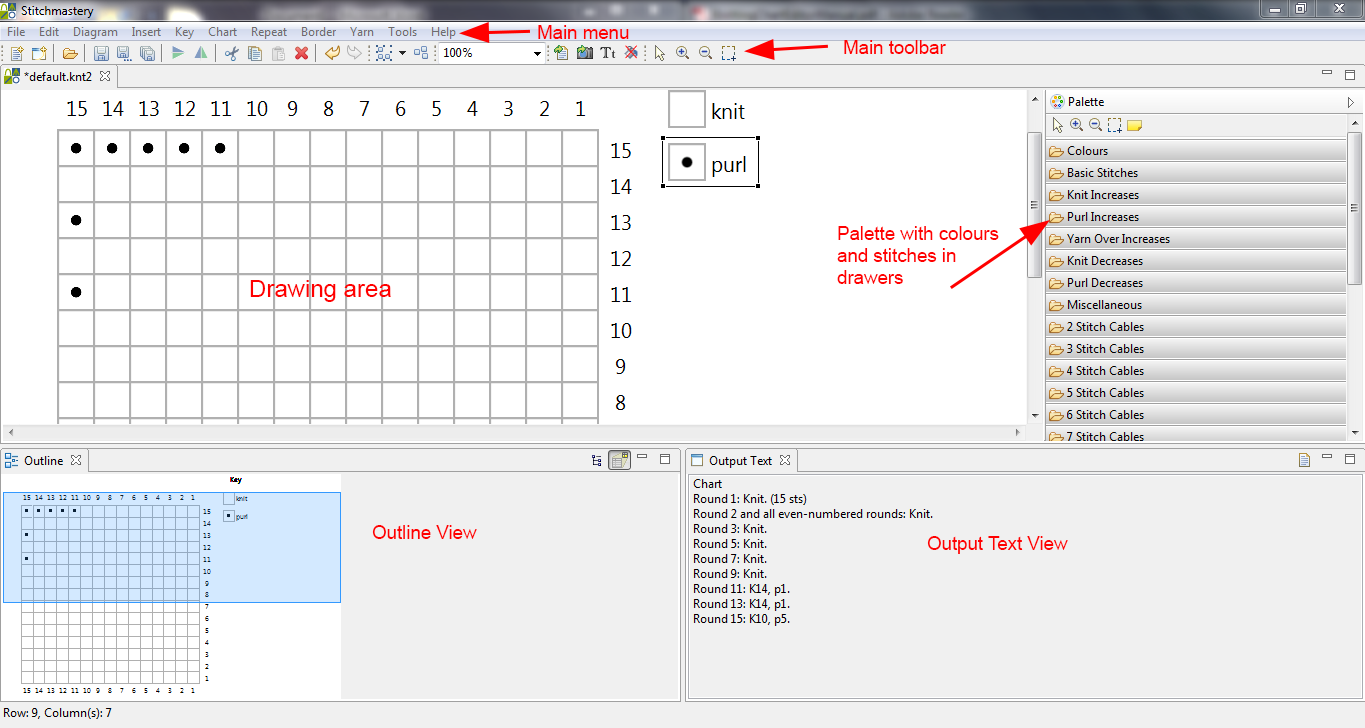Click the open folder icon in toolbar

[x=70, y=53]
